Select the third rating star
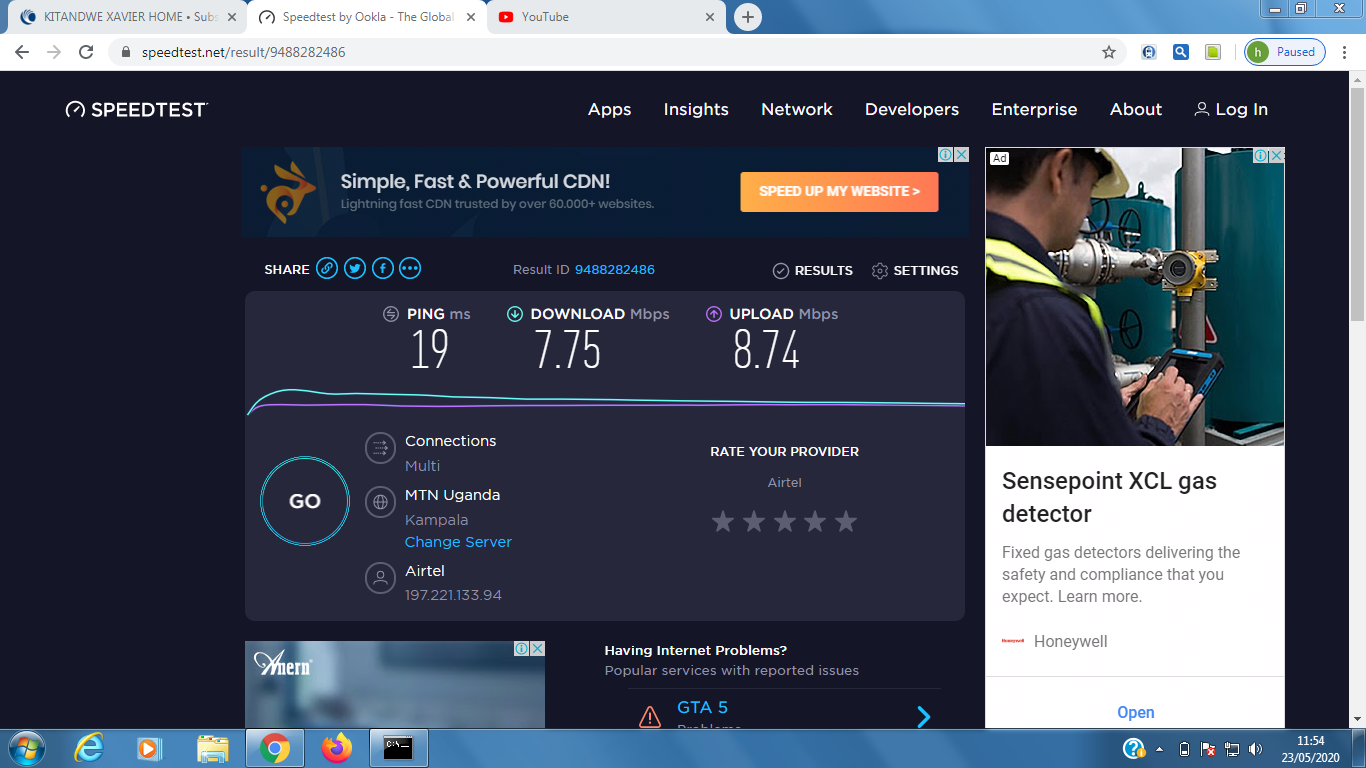 785,521
